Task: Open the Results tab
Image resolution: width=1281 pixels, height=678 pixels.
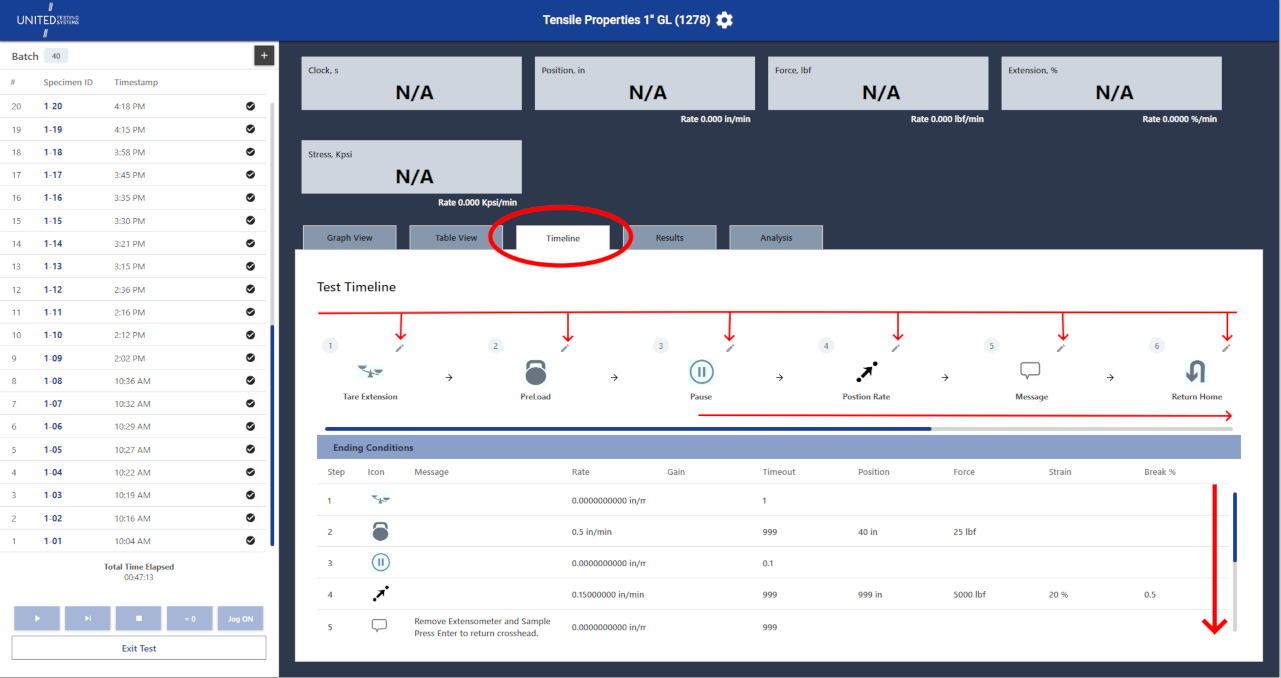Action: click(670, 238)
